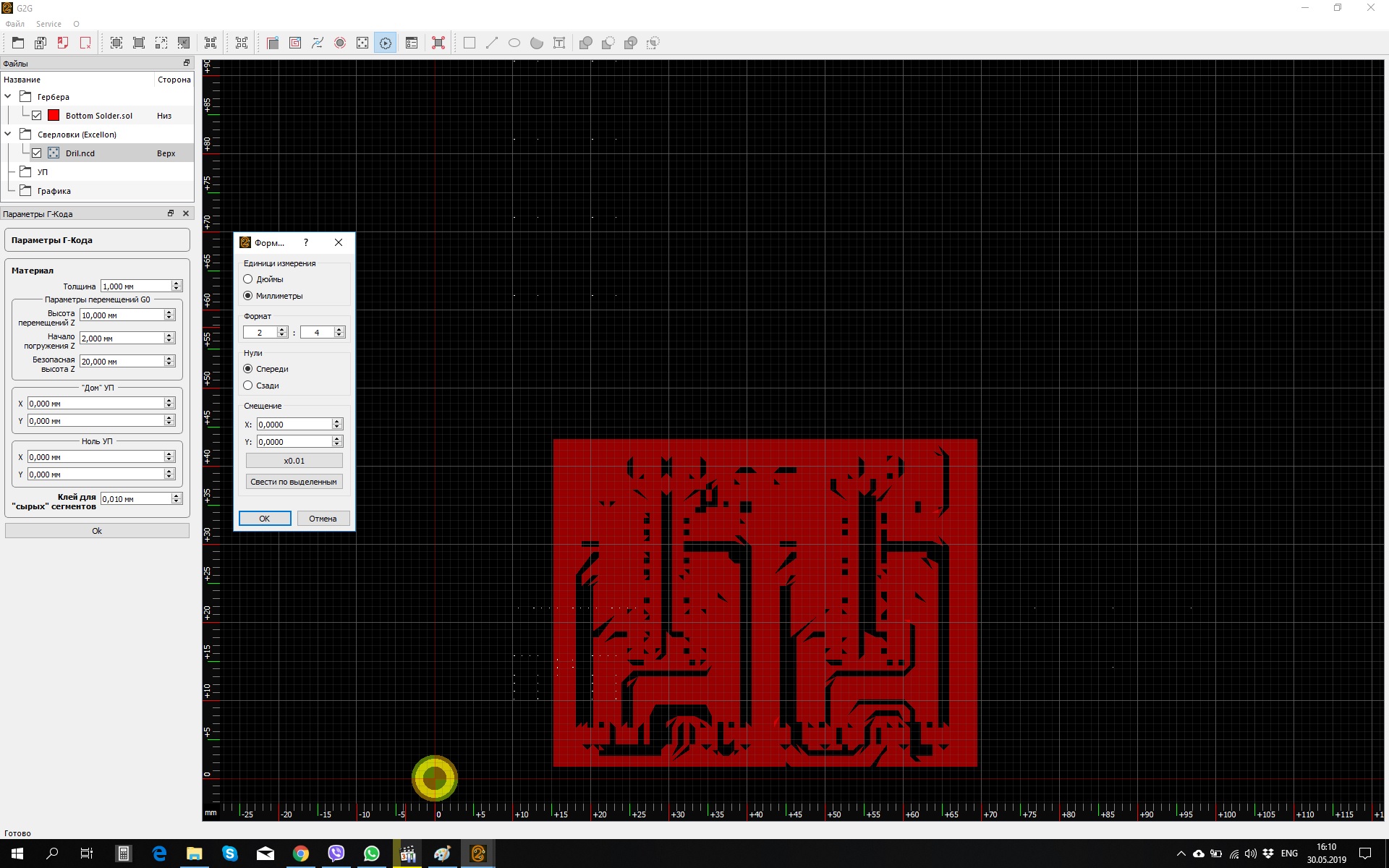Click the red Bottom Solder color swatch

[x=54, y=116]
